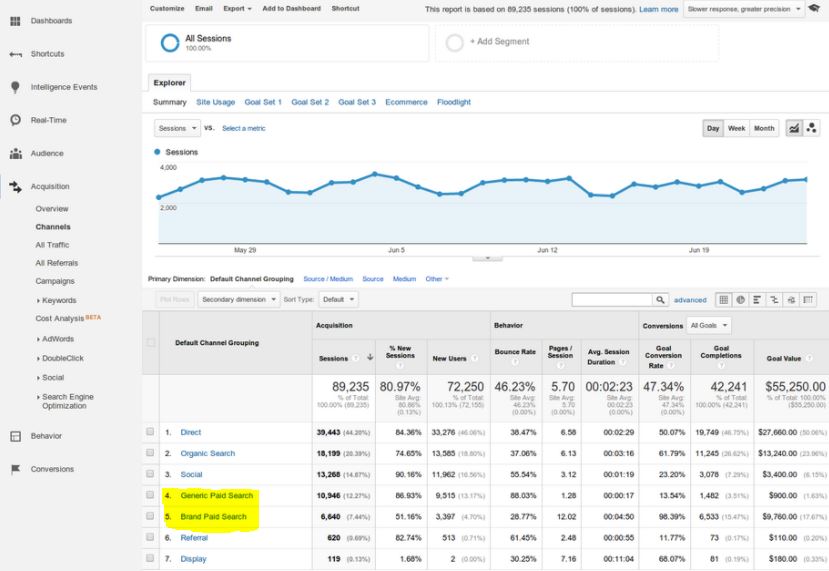Image resolution: width=829 pixels, height=571 pixels.
Task: Click the Learn more link
Action: (658, 10)
